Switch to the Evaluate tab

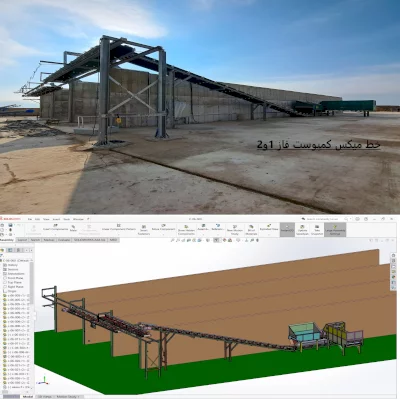pyautogui.click(x=64, y=240)
